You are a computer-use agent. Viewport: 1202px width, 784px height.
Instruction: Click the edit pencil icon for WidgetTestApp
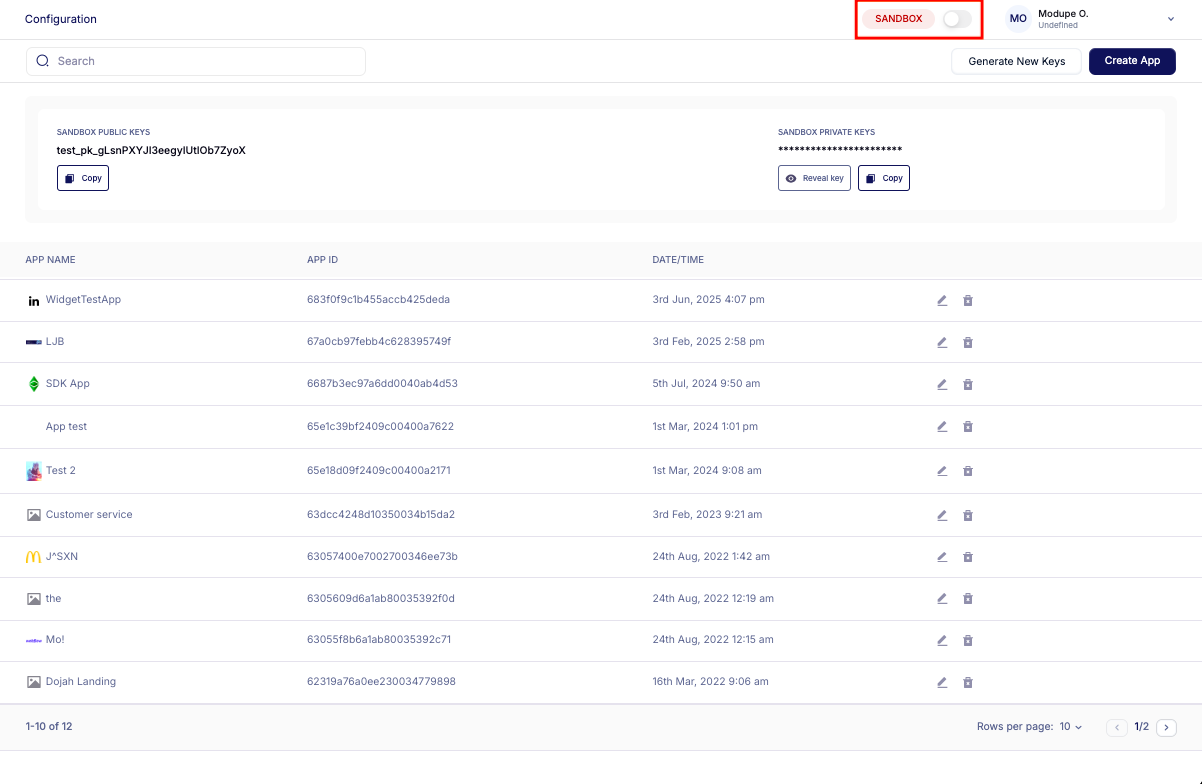(x=942, y=300)
